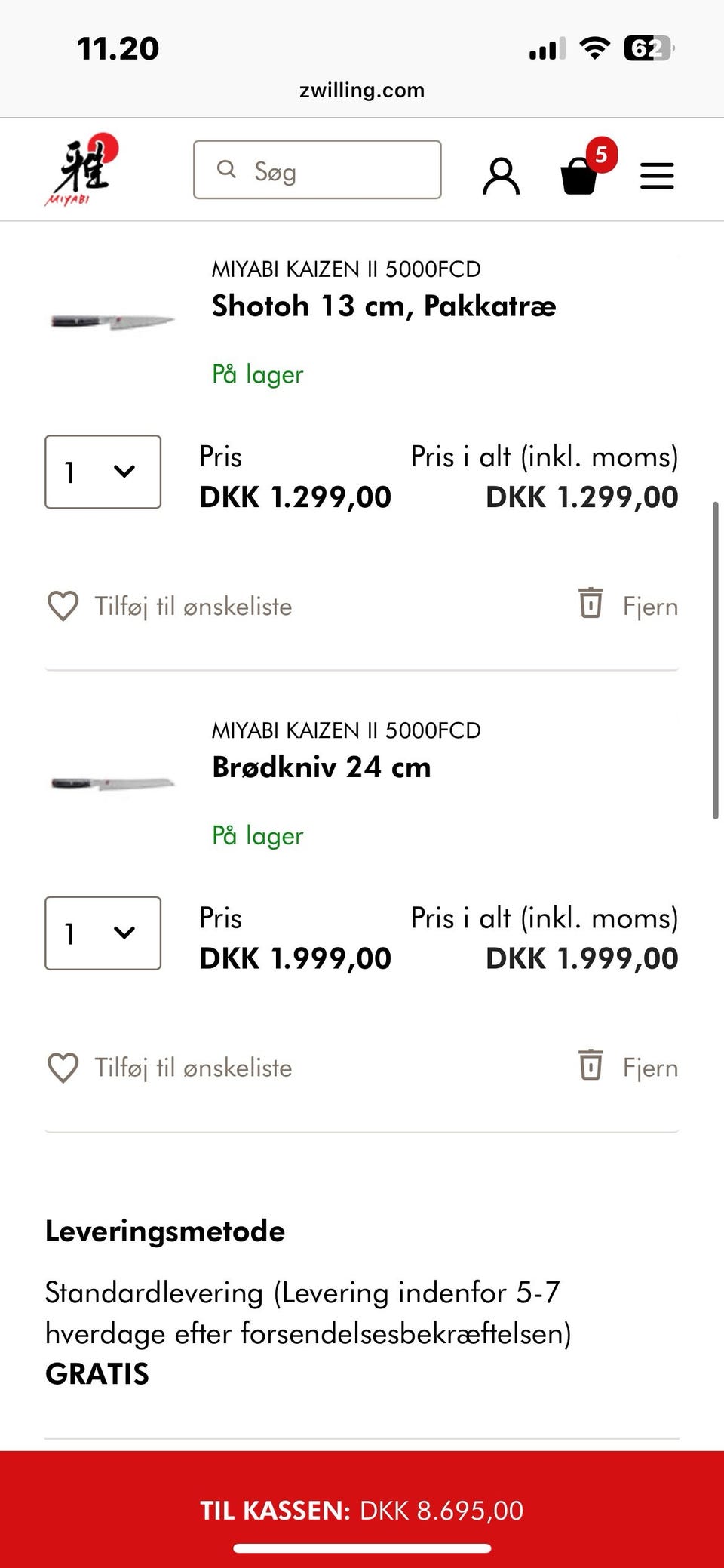Click heart icon for Brødkniv wishlist
Screen dimensions: 724x1568
pos(63,1068)
